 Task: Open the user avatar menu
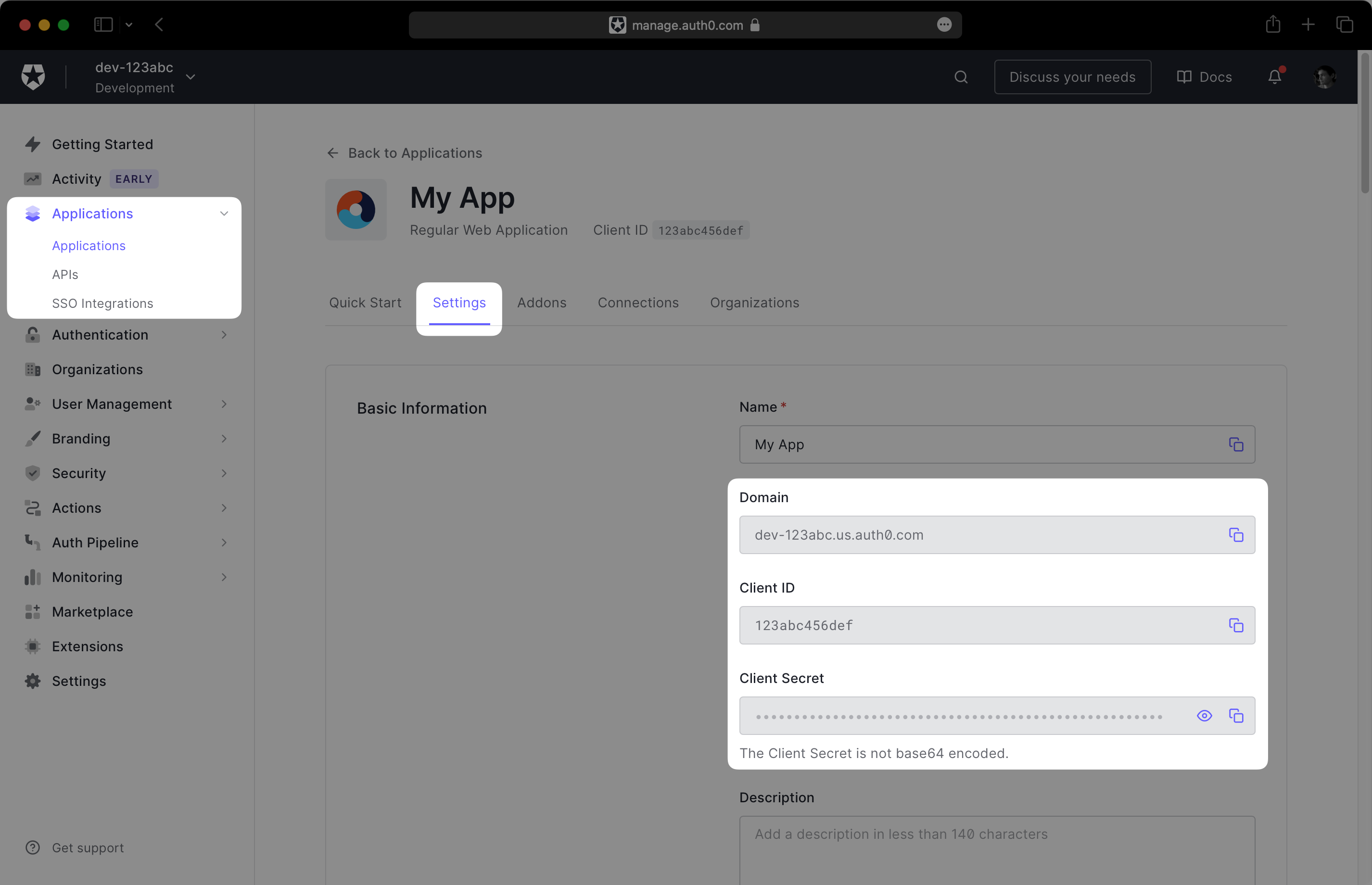1324,77
